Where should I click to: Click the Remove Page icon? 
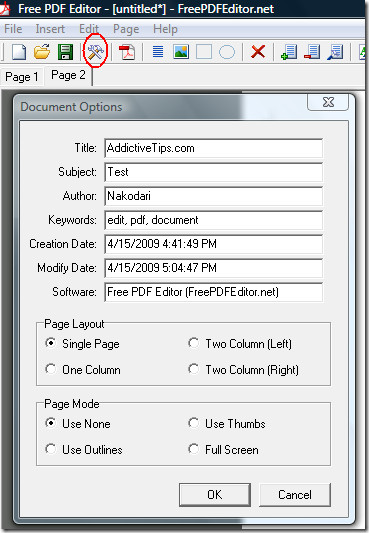[x=312, y=52]
